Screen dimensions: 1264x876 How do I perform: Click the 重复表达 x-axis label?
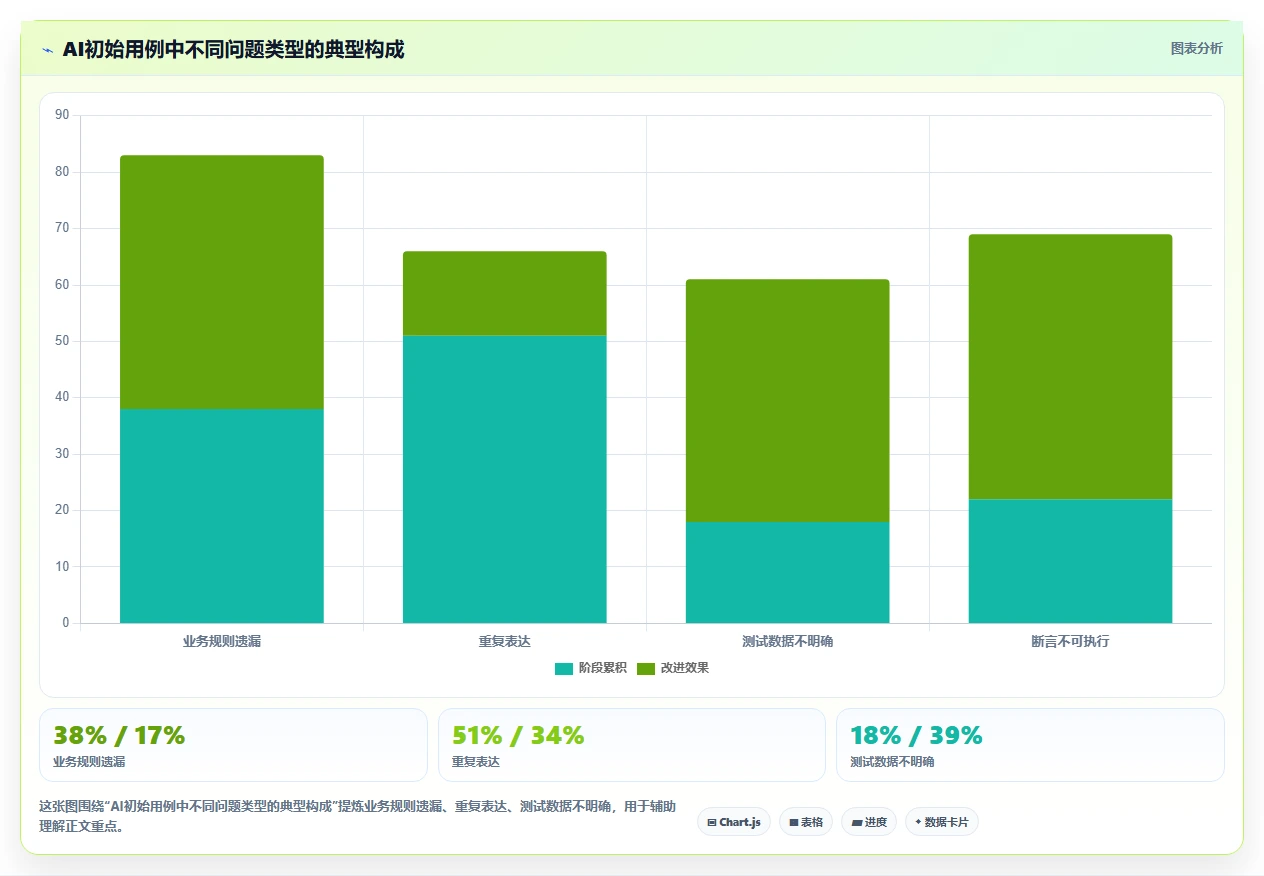[x=505, y=641]
